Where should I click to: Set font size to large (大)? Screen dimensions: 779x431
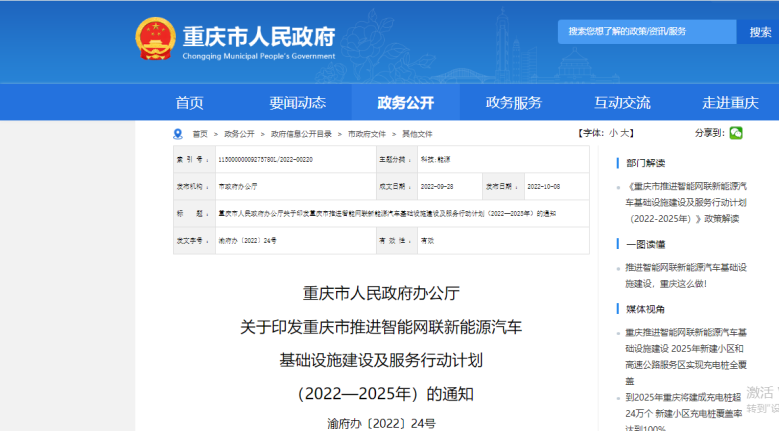pos(627,133)
